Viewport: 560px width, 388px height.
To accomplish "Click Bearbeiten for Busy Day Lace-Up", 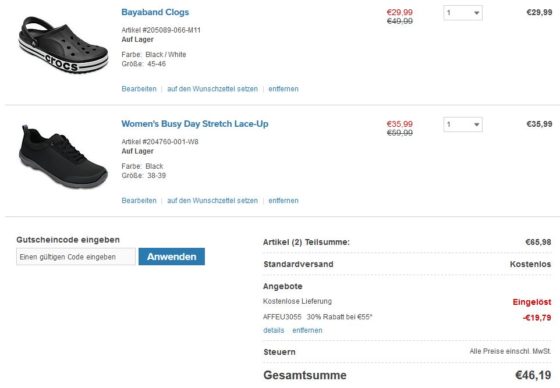I will point(139,200).
